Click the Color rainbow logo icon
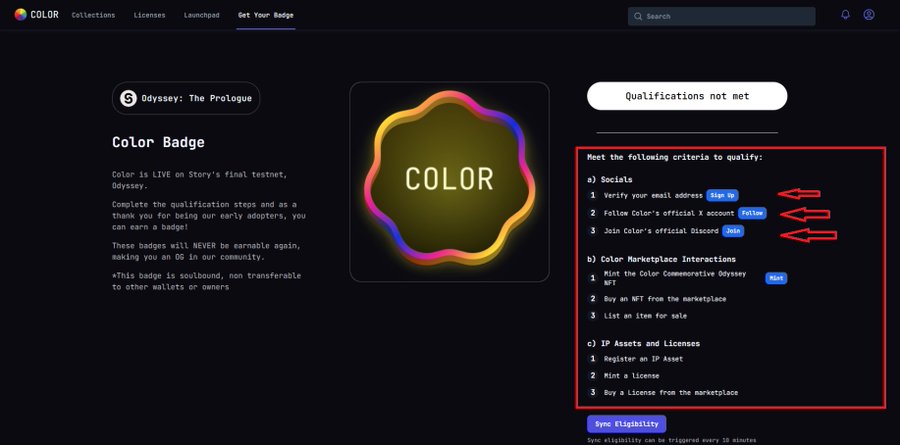The width and height of the screenshot is (900, 445). (x=21, y=15)
